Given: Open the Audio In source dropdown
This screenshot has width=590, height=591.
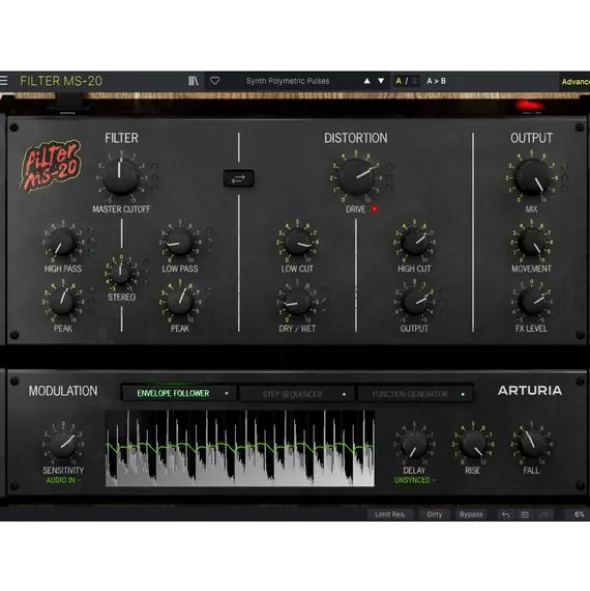Looking at the screenshot, I should (63, 480).
